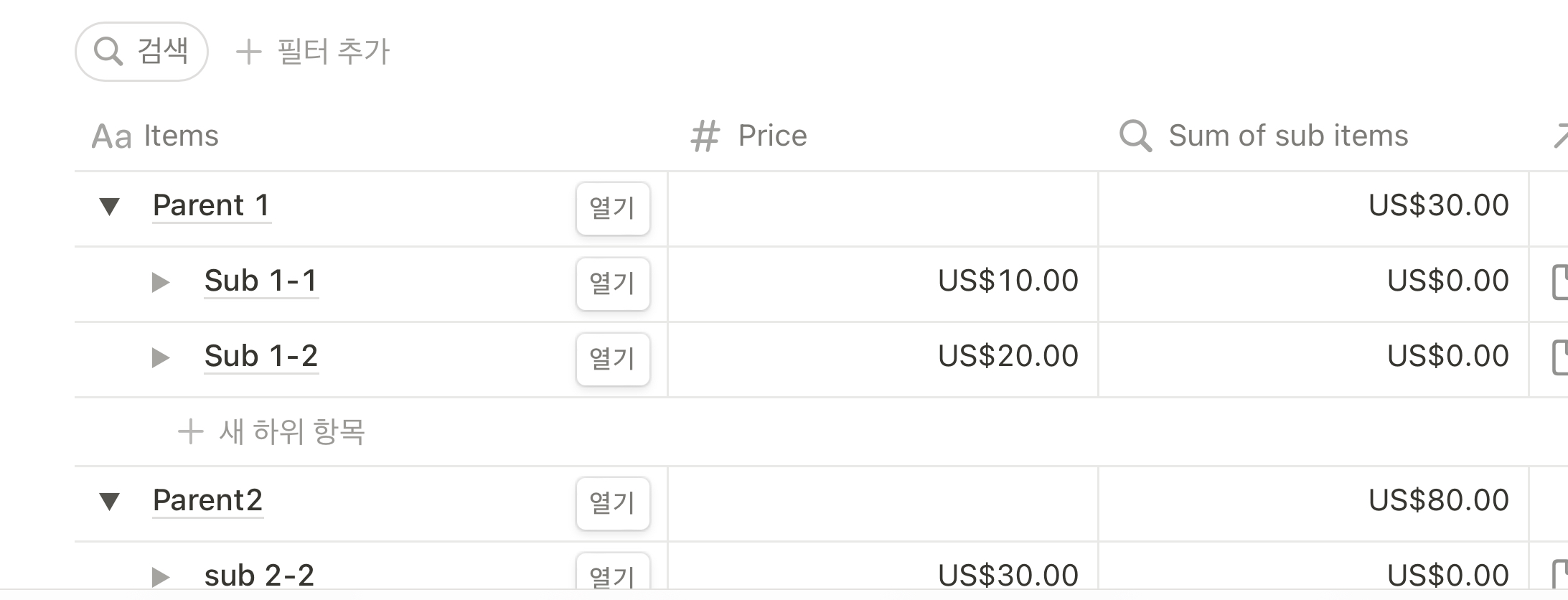Click the plus icon beside 새 하위 항목
The width and height of the screenshot is (1568, 600).
click(190, 432)
